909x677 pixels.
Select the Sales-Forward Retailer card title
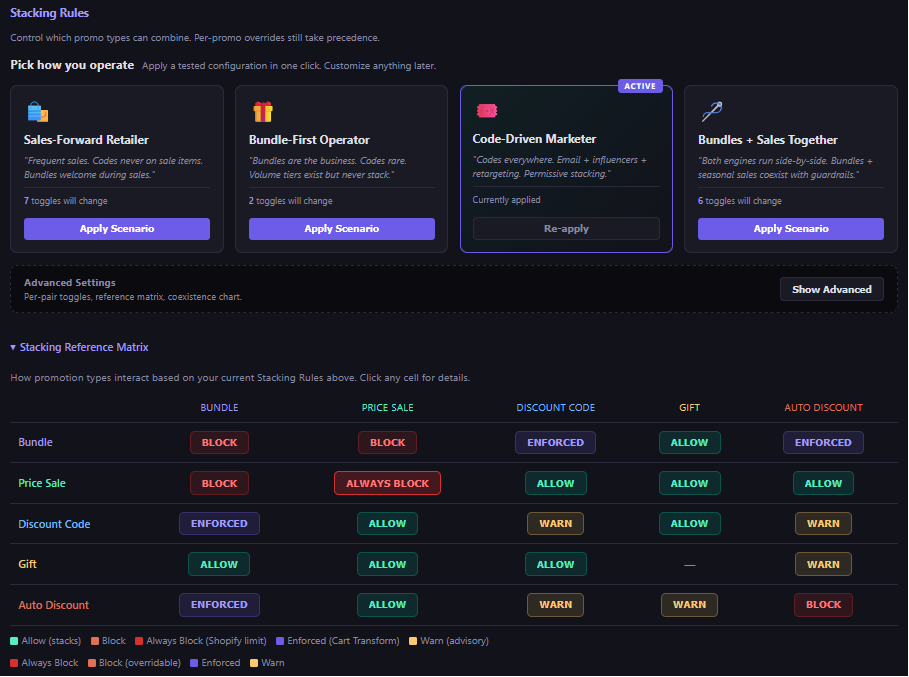pos(86,140)
